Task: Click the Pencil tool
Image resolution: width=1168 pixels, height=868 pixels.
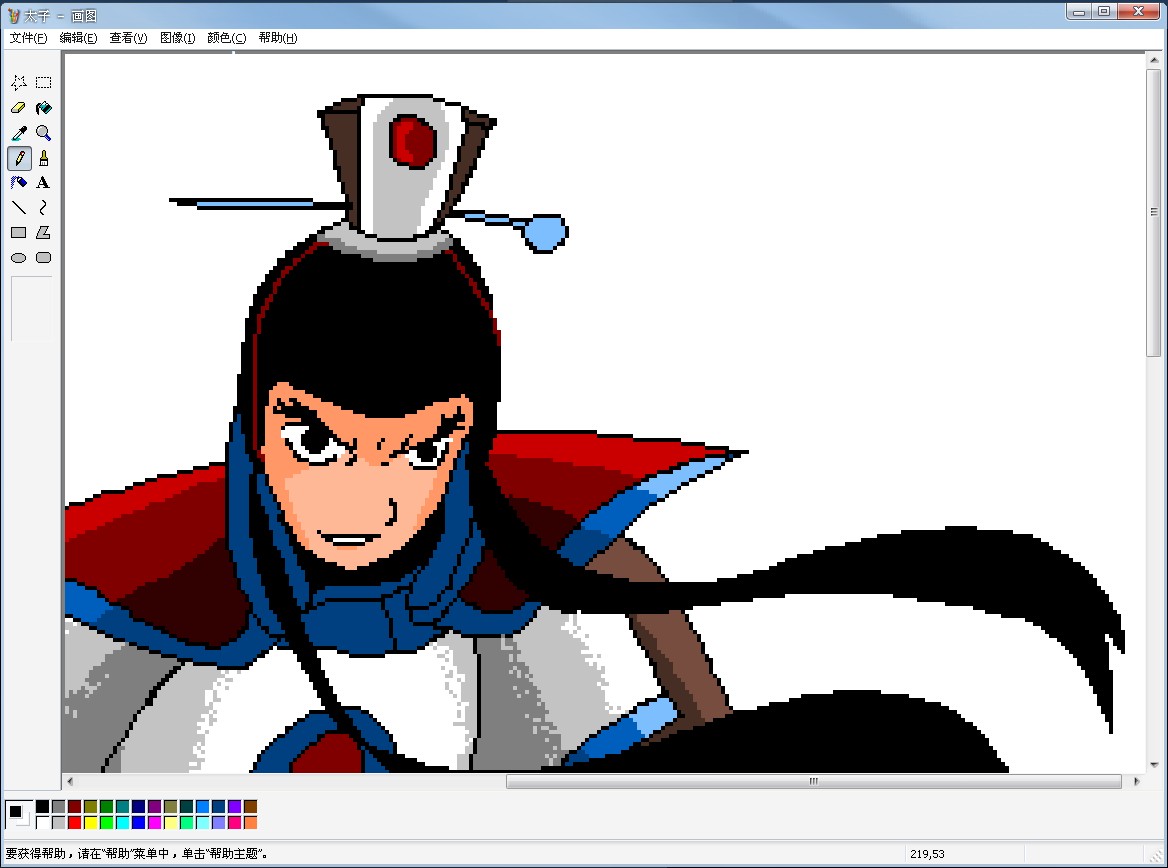Action: click(19, 158)
